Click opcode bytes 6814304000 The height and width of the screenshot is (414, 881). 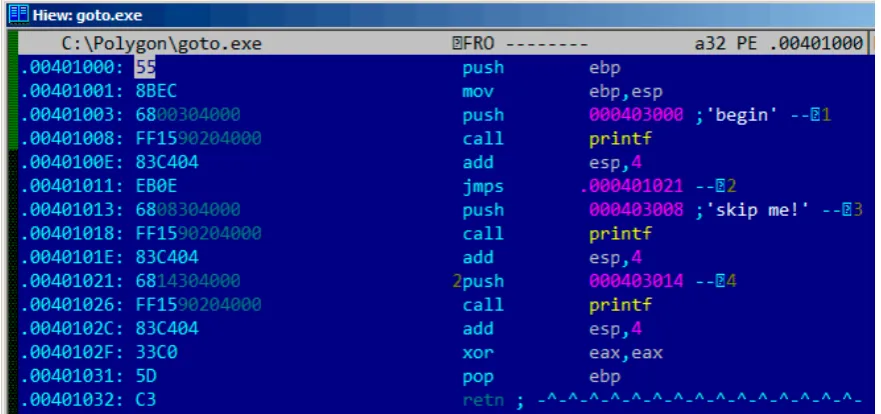click(x=188, y=281)
